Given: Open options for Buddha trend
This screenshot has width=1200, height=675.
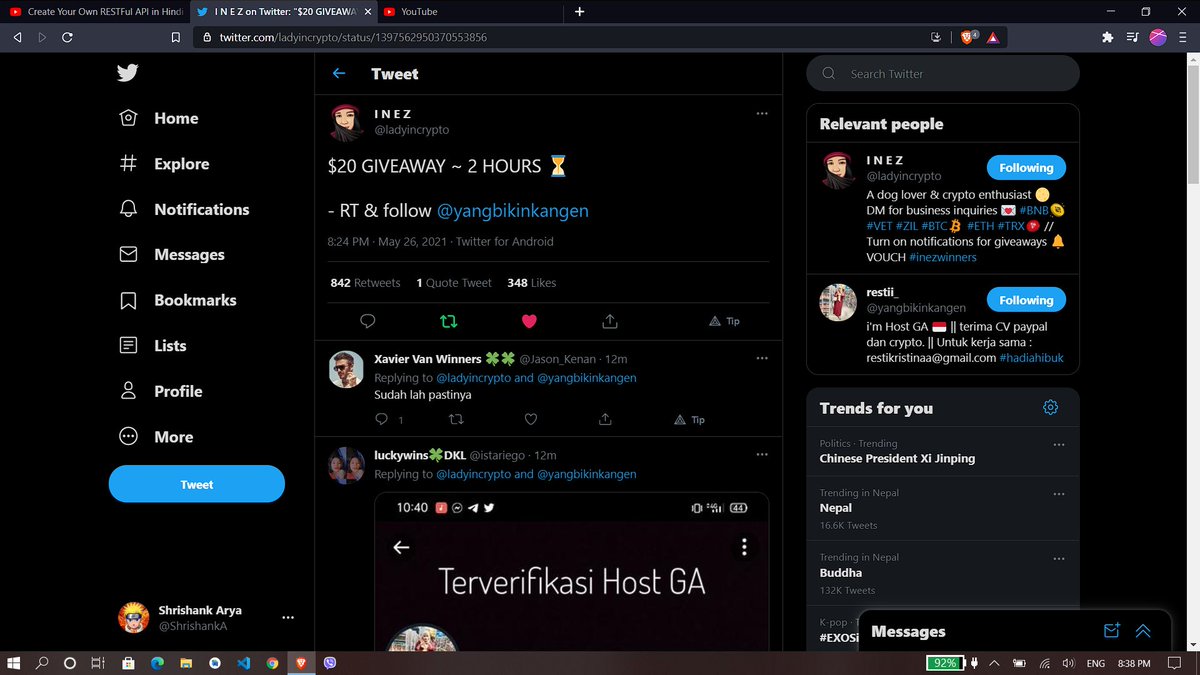Looking at the screenshot, I should click(x=1059, y=558).
